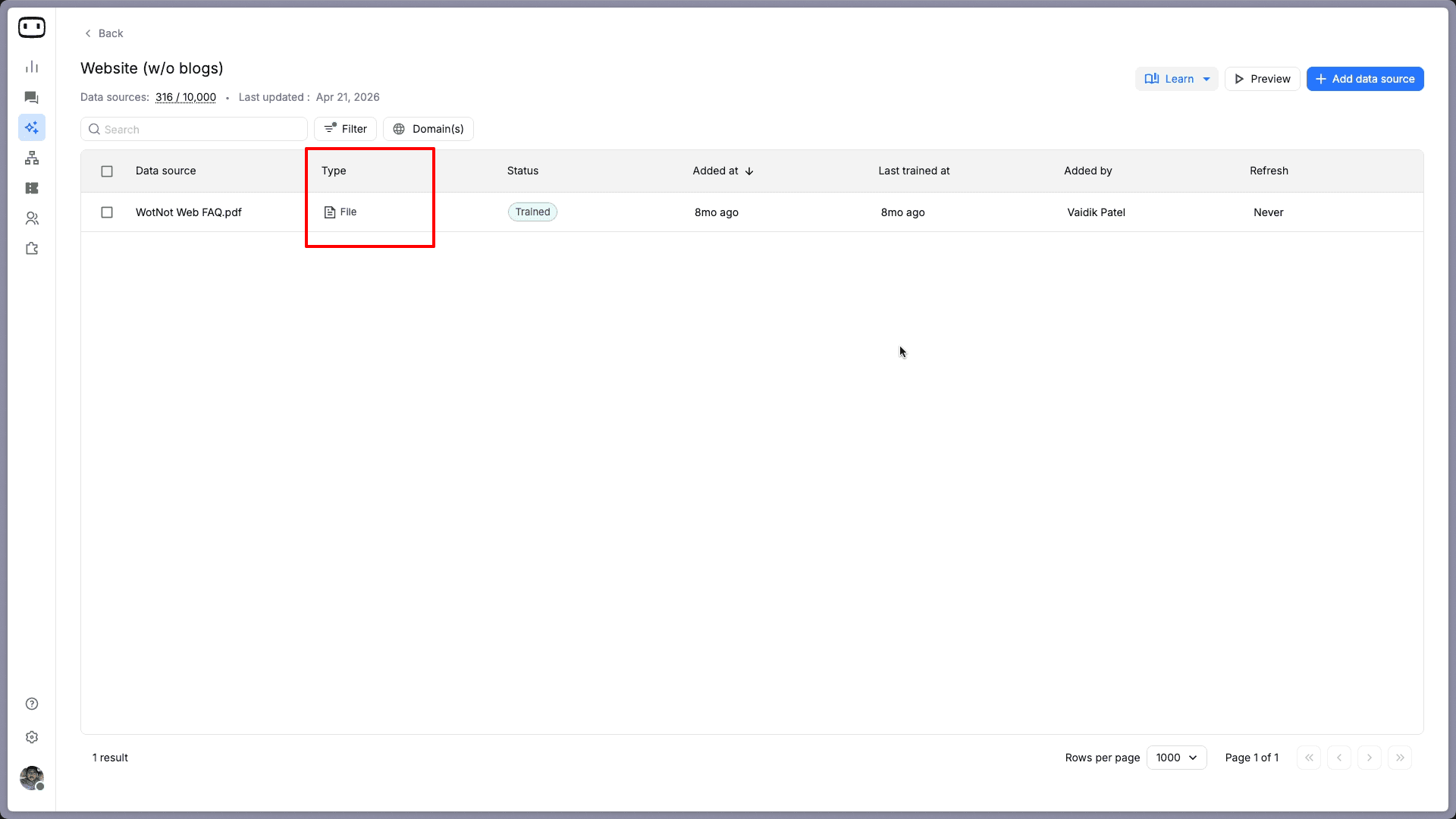Screen dimensions: 1456x819
Task: Click the Type column header
Action: [x=334, y=171]
